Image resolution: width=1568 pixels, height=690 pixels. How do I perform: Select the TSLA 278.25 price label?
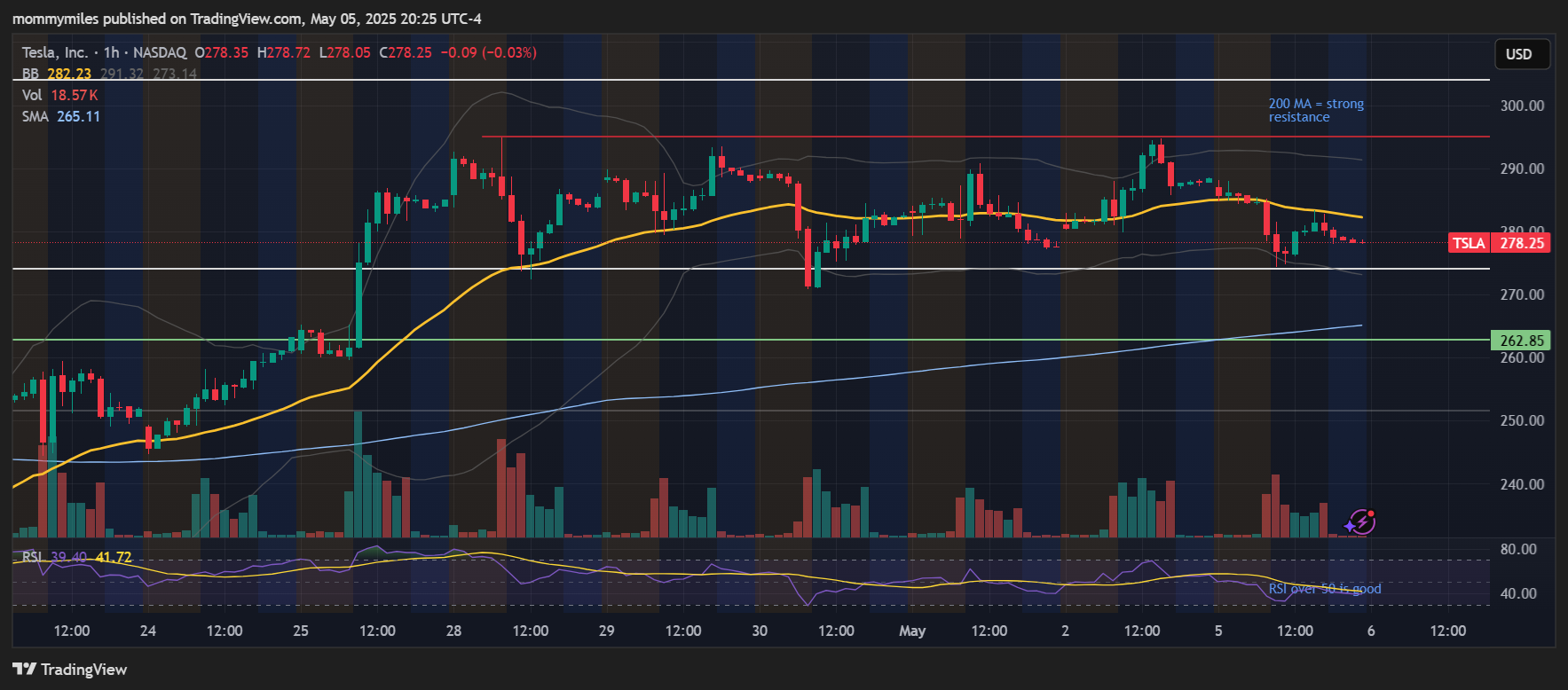[1500, 243]
